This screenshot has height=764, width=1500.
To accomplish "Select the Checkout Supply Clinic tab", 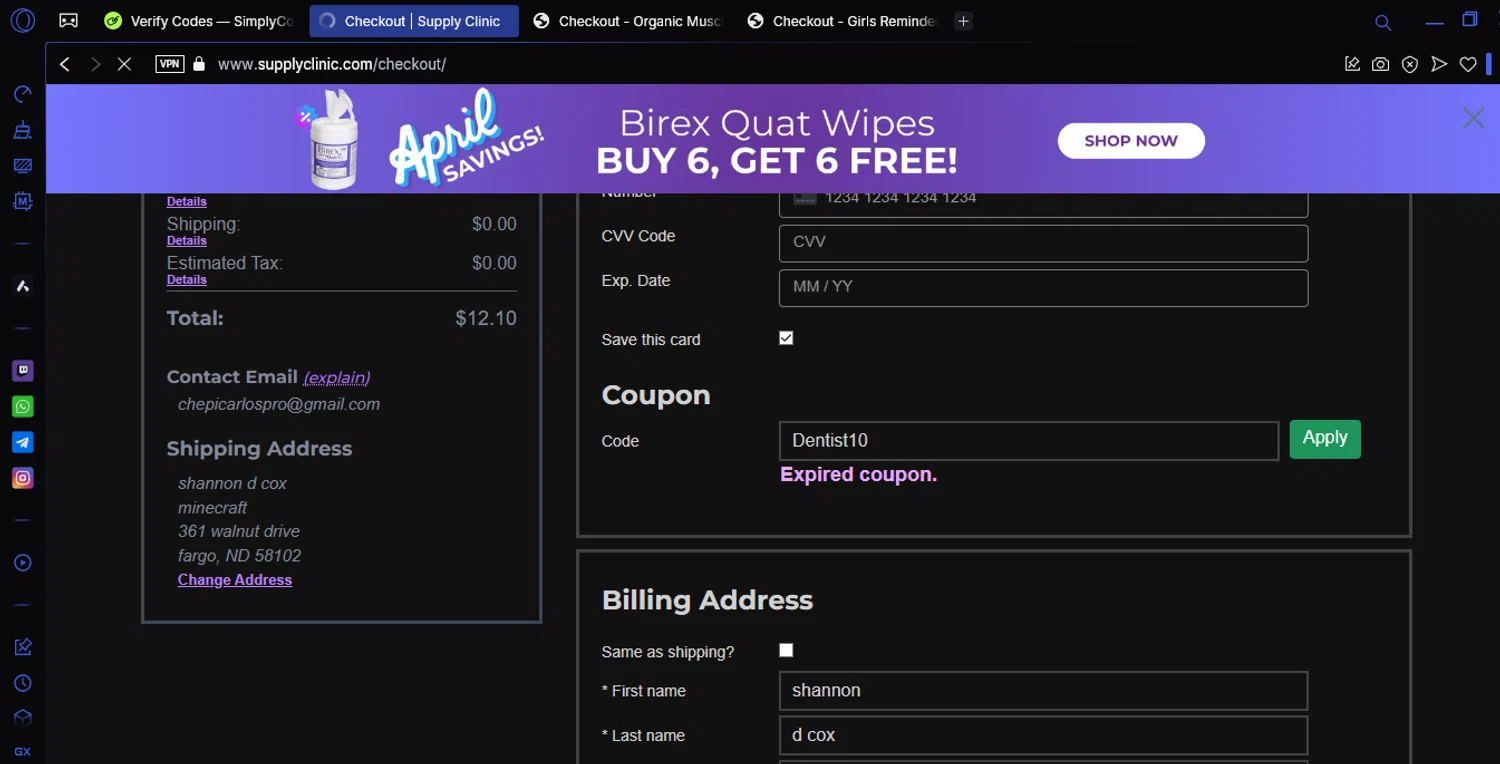I will click(x=414, y=21).
